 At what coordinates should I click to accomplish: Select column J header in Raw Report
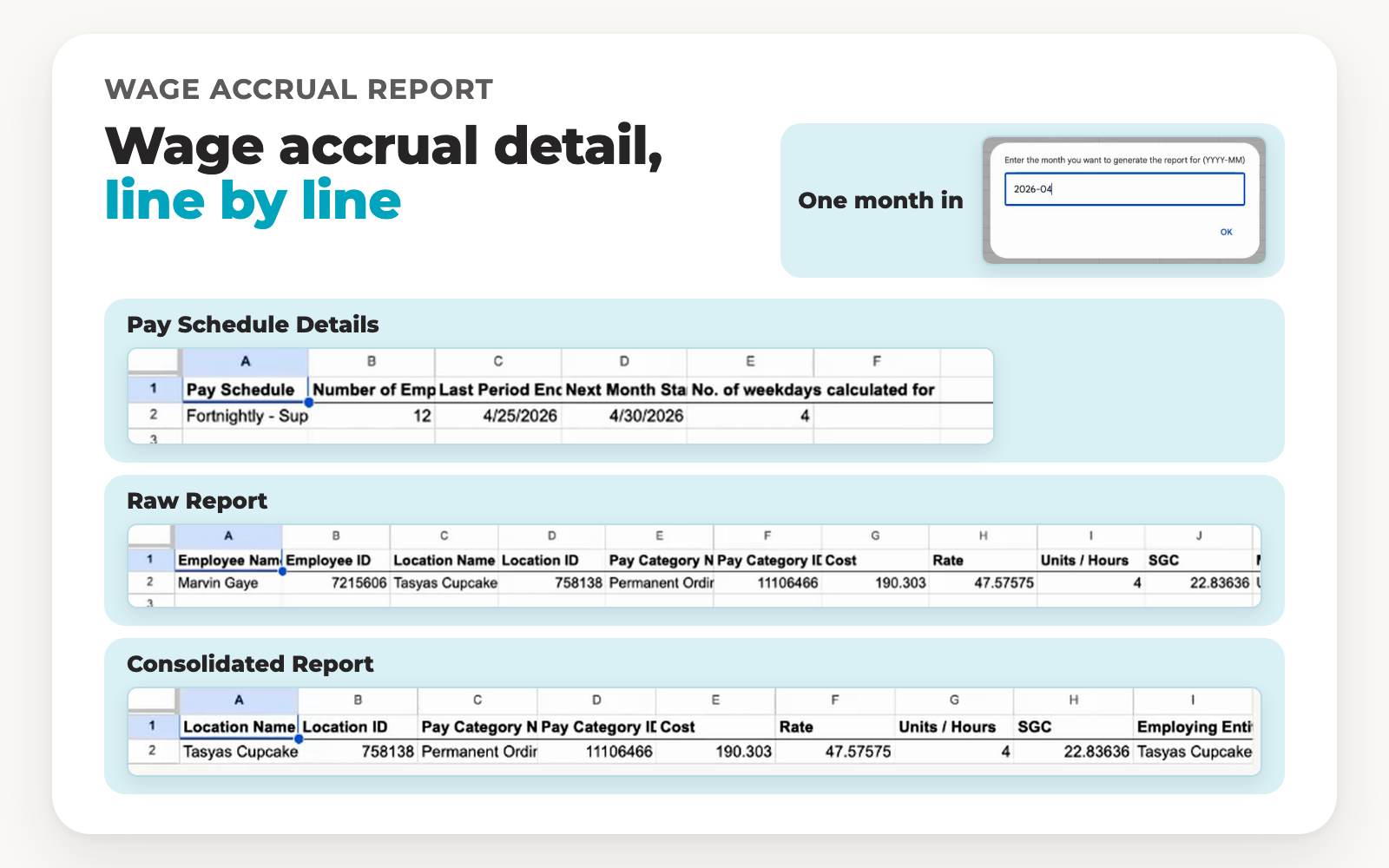(x=1198, y=536)
